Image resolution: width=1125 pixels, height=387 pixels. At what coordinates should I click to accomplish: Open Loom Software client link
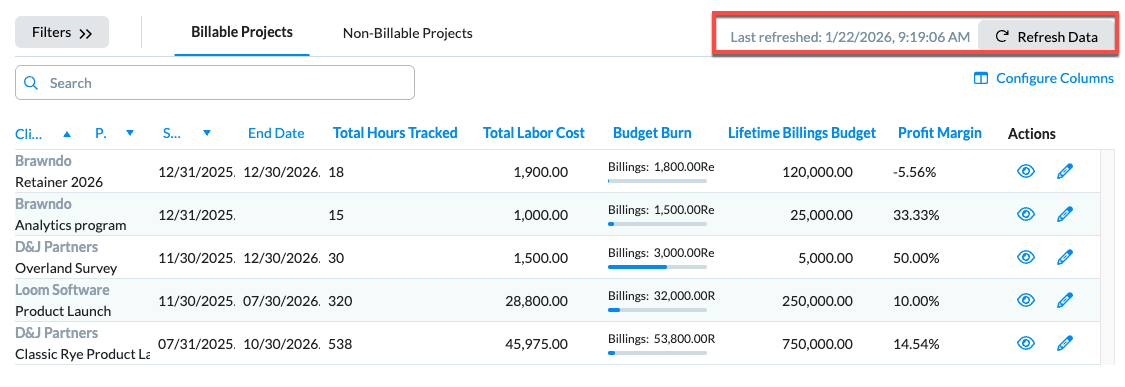click(x=62, y=290)
